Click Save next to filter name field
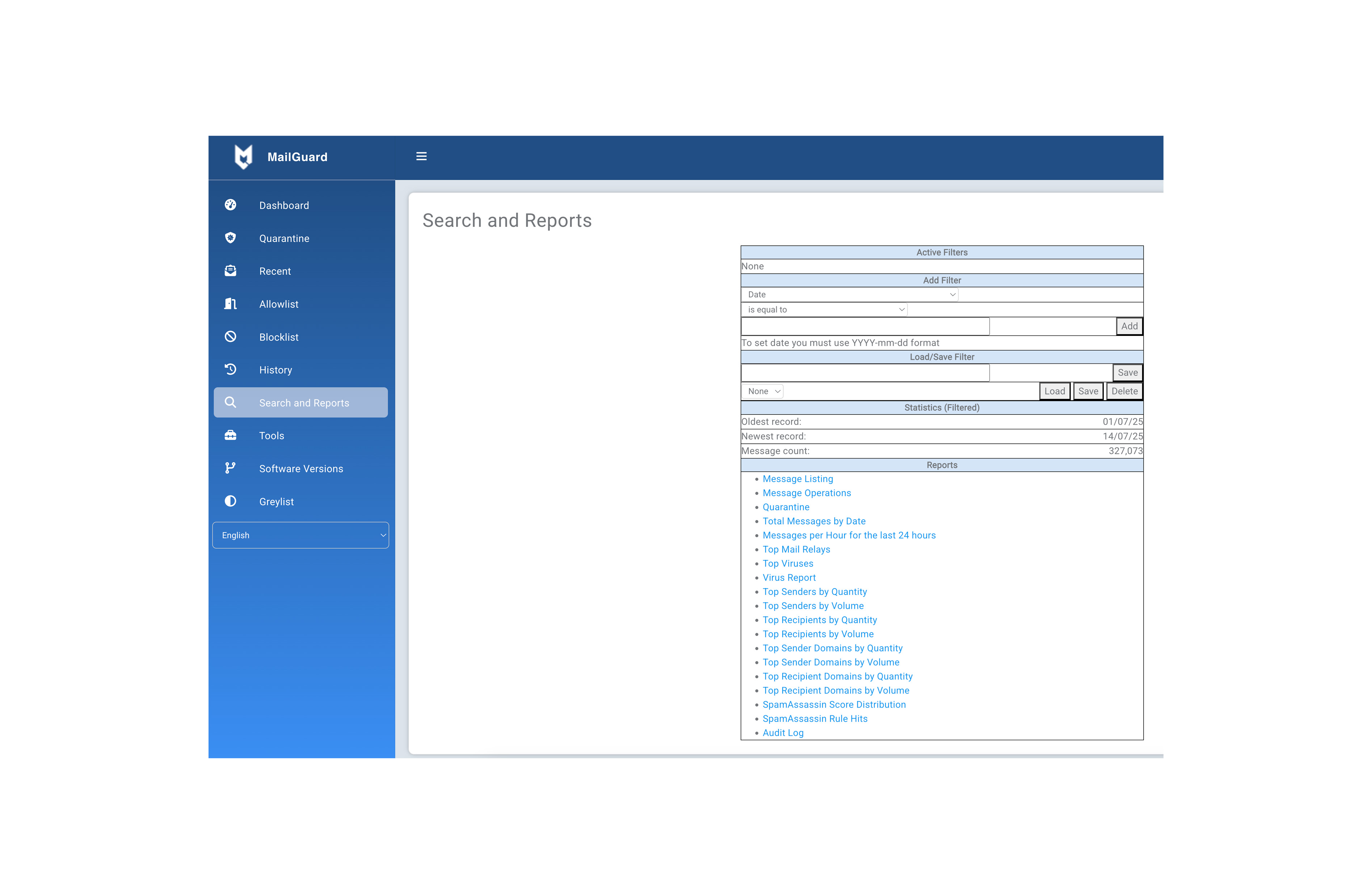Screen dimensions: 1372x894 (1128, 373)
